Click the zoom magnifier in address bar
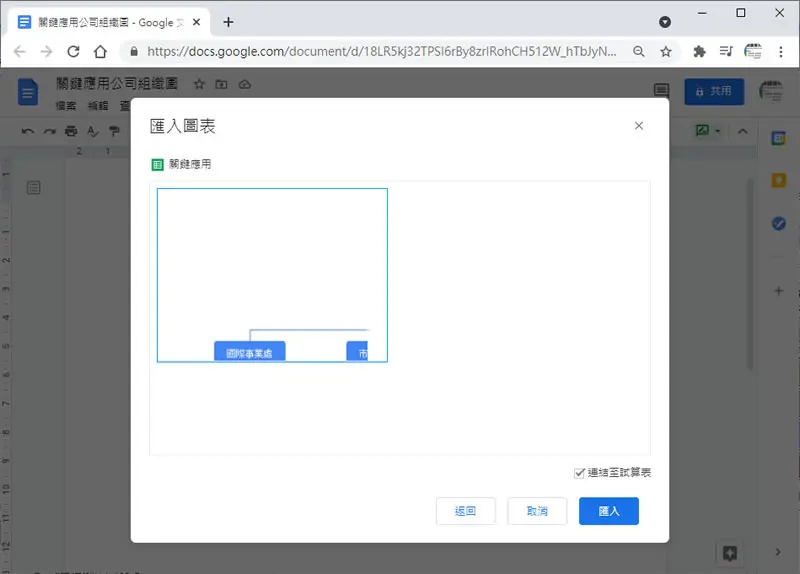This screenshot has height=574, width=800. [639, 51]
